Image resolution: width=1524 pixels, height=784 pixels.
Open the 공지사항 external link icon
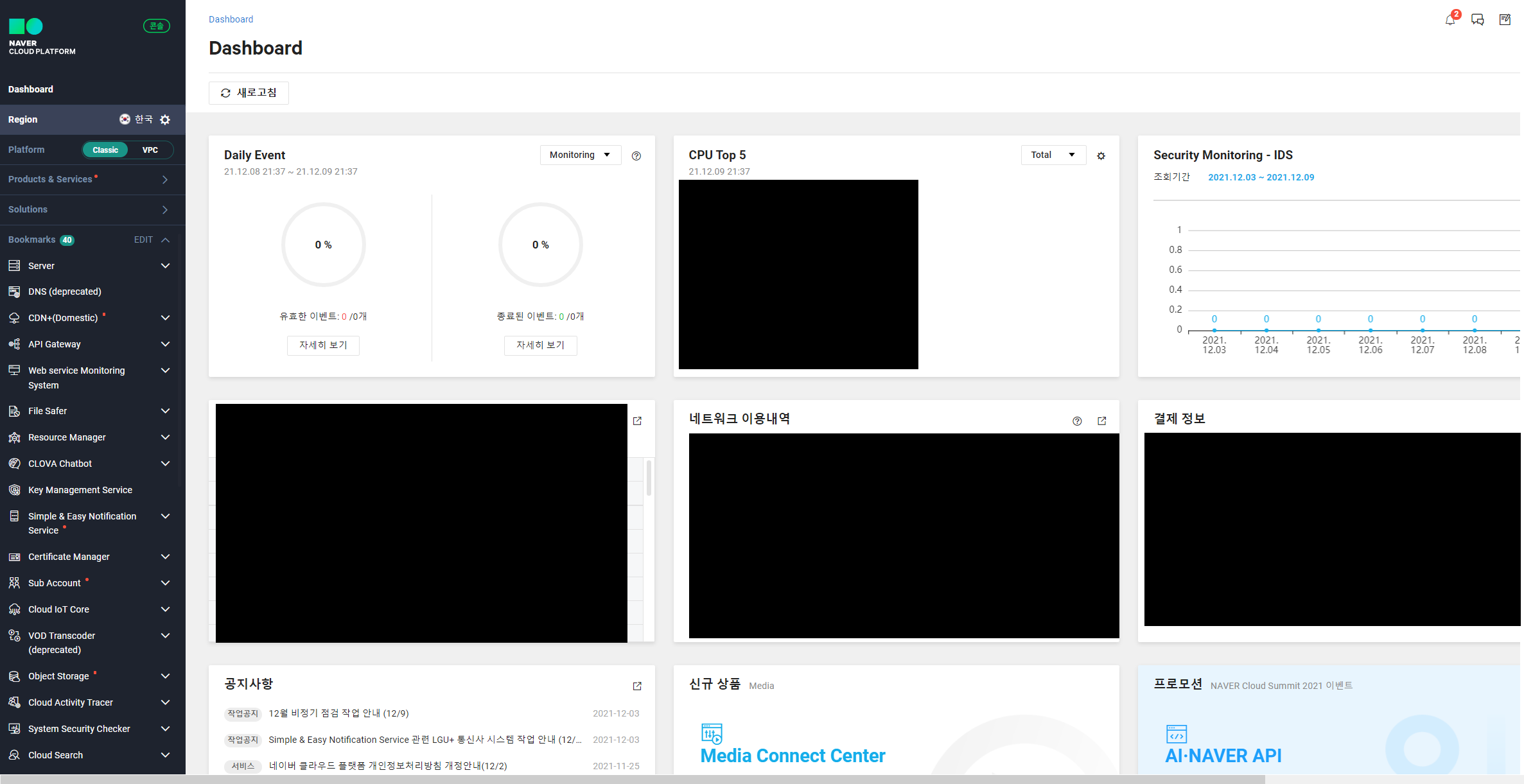(x=637, y=686)
